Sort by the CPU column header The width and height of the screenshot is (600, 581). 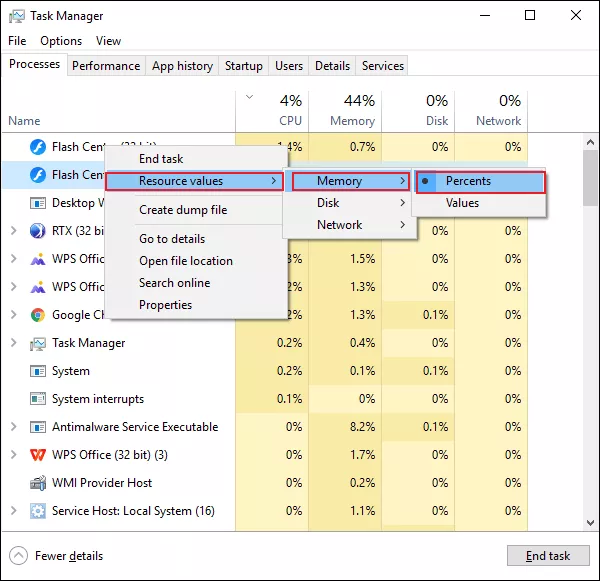[x=272, y=111]
